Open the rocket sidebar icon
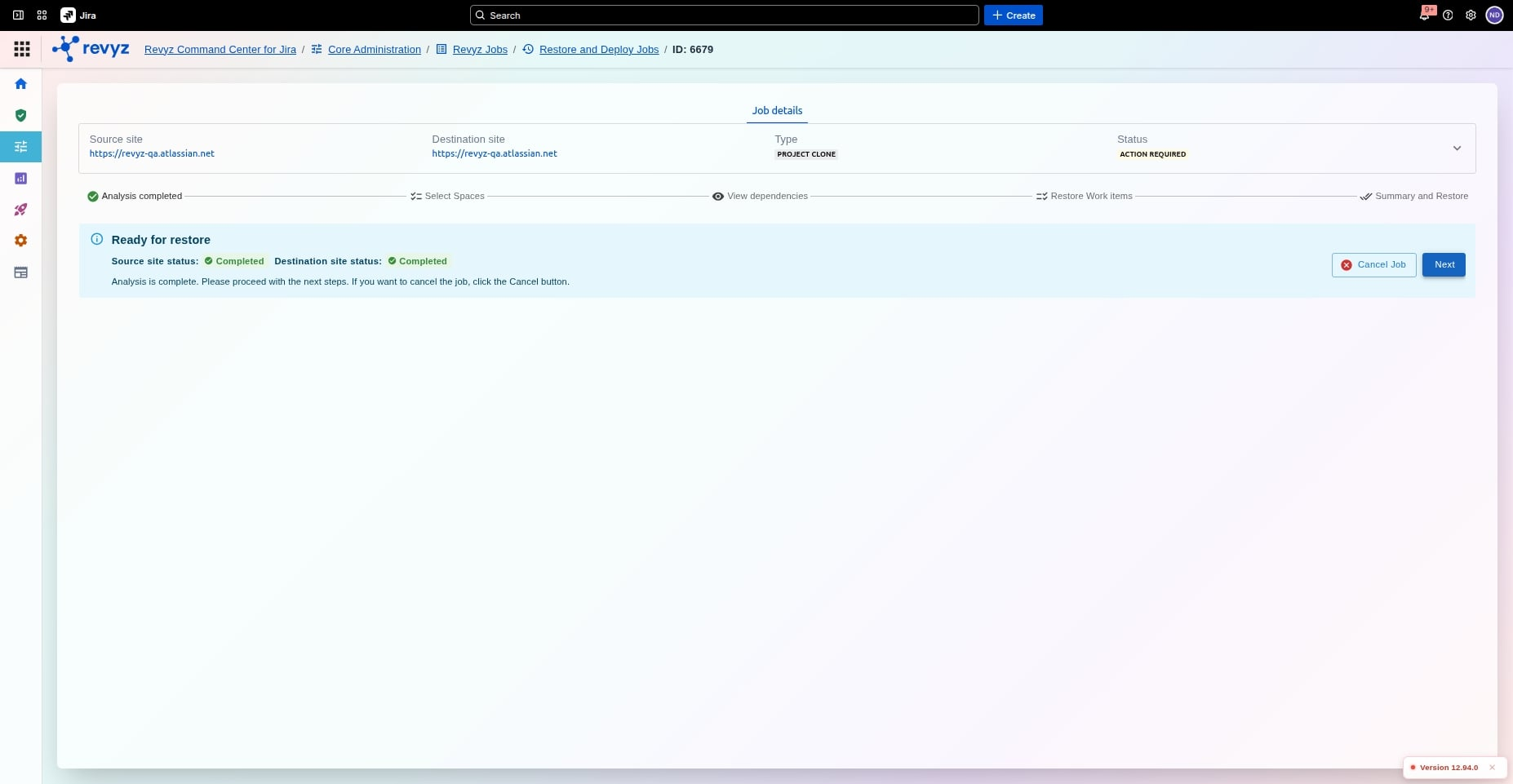1513x784 pixels. tap(21, 210)
